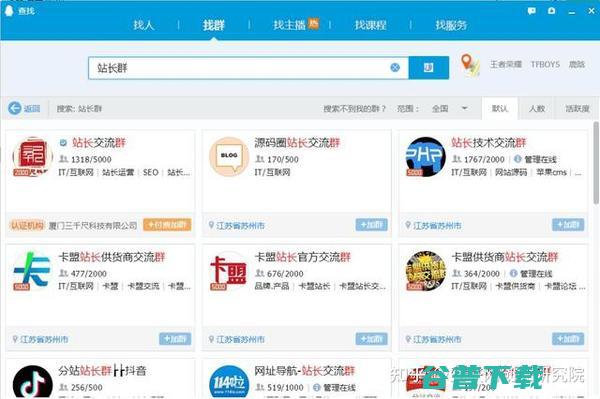The image size is (600, 399).
Task: Open the map location icon
Action: pos(470,65)
